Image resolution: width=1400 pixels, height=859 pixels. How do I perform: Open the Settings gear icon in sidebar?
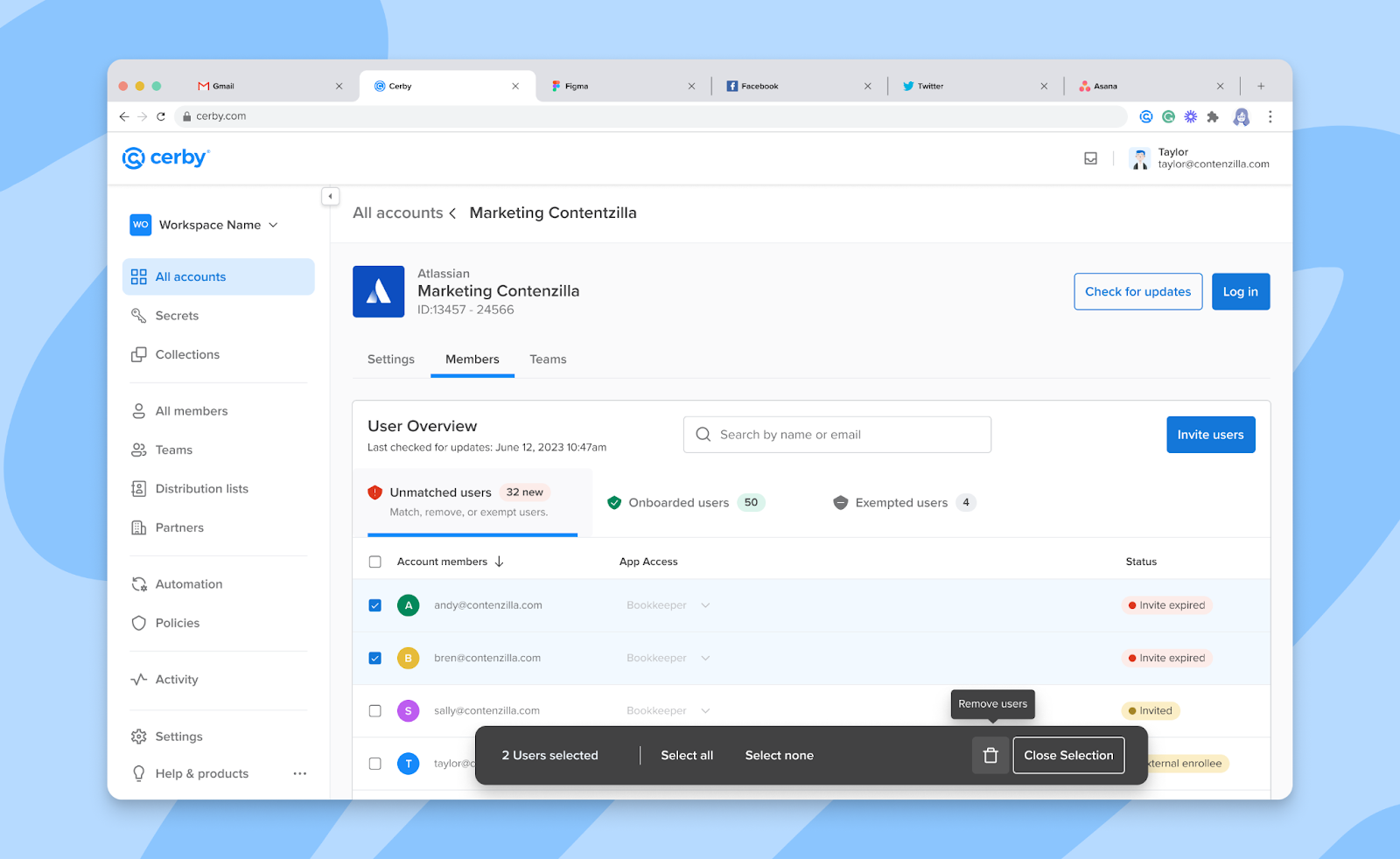pyautogui.click(x=138, y=737)
